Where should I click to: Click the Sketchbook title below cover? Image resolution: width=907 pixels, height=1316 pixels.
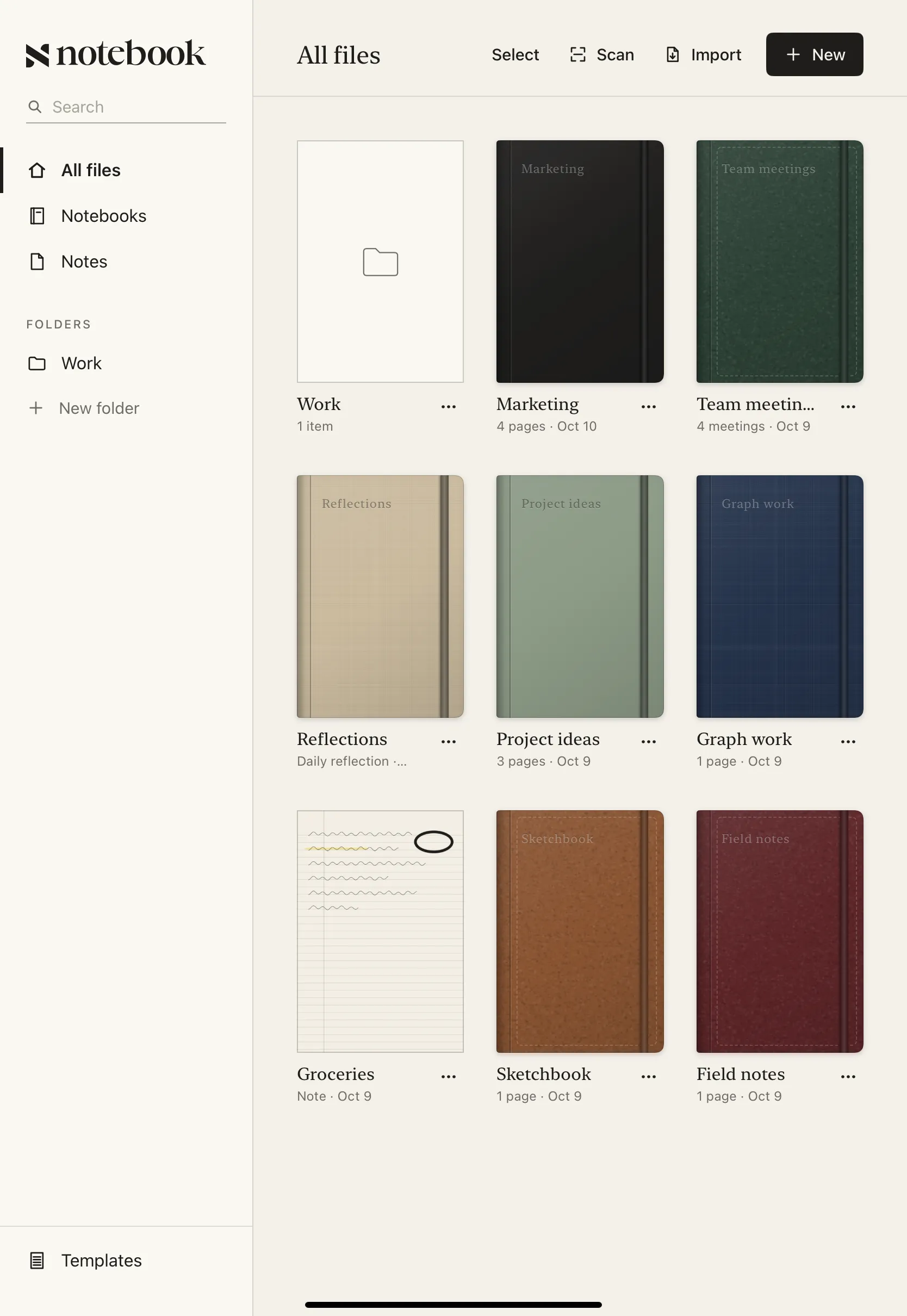pos(543,1075)
